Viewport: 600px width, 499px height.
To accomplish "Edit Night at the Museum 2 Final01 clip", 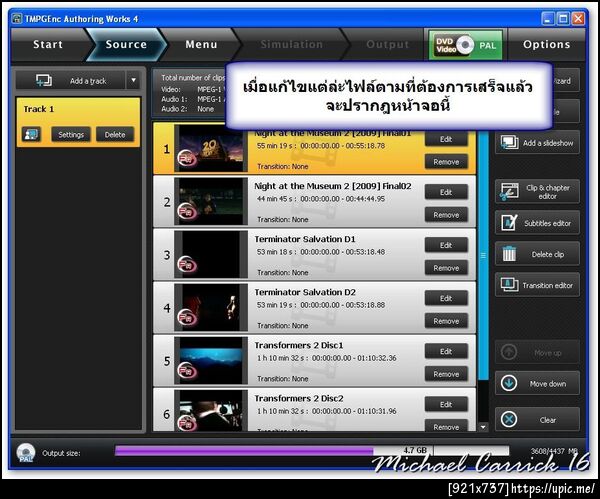I will coord(446,139).
